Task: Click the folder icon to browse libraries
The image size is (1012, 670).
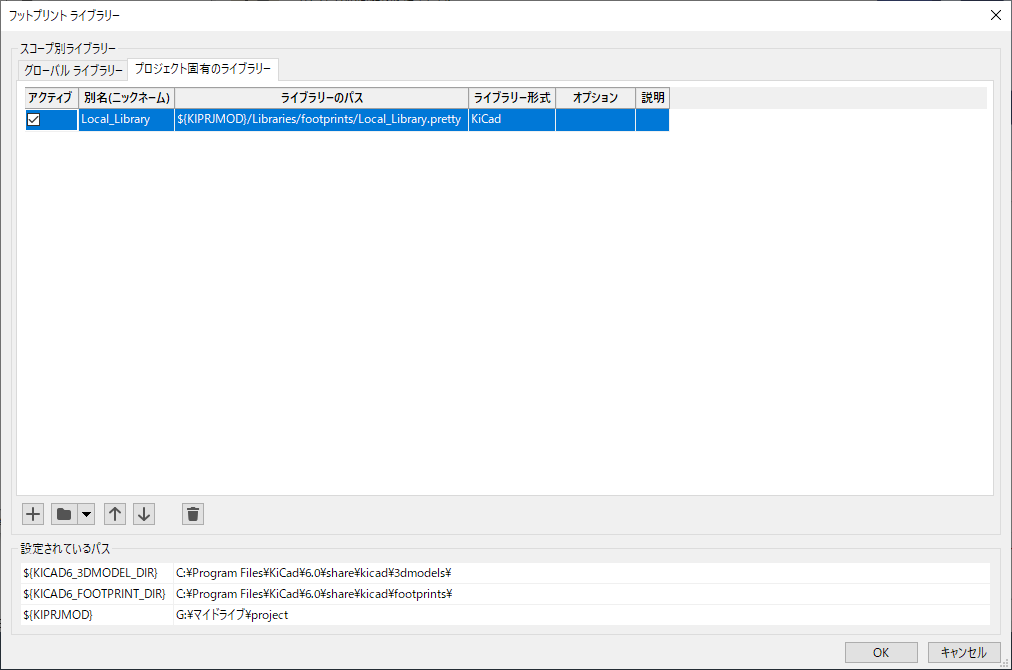Action: coord(64,514)
